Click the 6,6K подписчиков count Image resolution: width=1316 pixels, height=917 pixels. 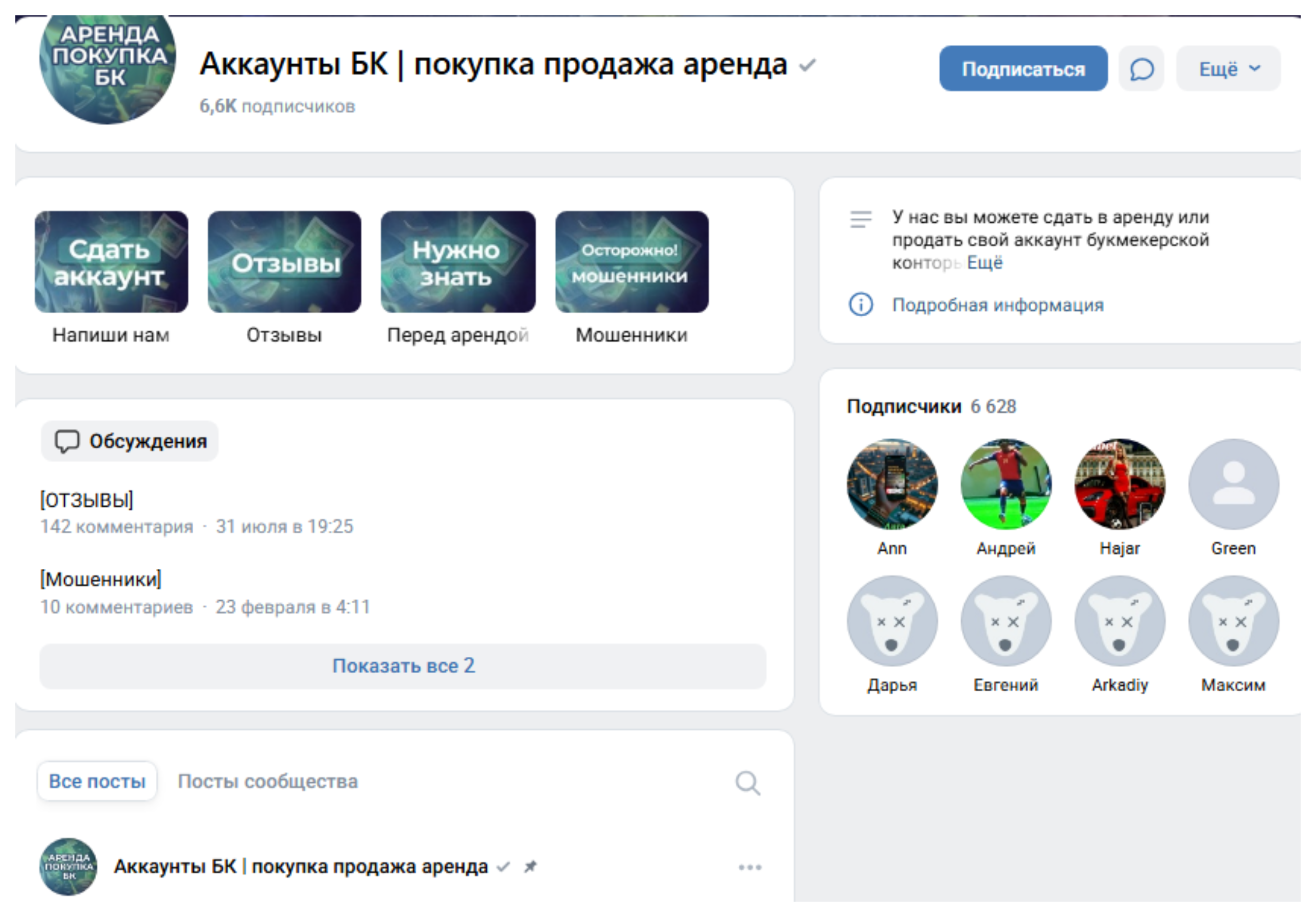[278, 106]
